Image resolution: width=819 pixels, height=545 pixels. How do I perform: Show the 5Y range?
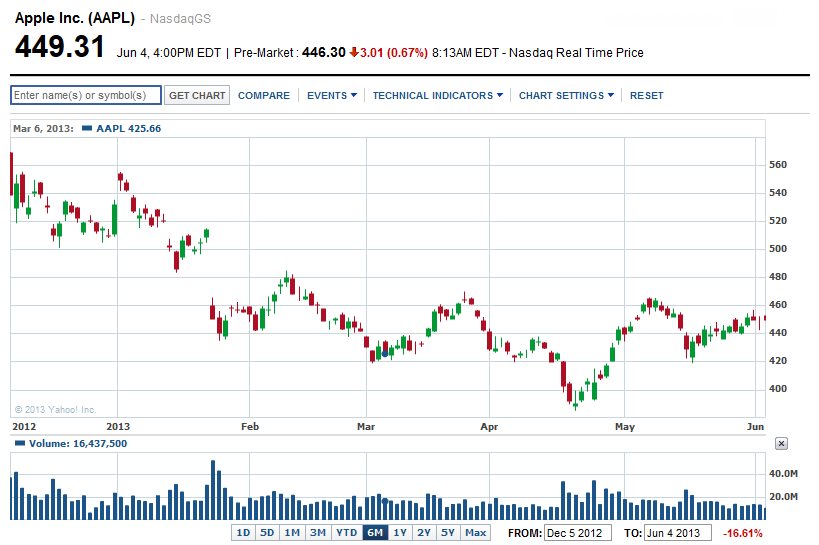pyautogui.click(x=448, y=532)
